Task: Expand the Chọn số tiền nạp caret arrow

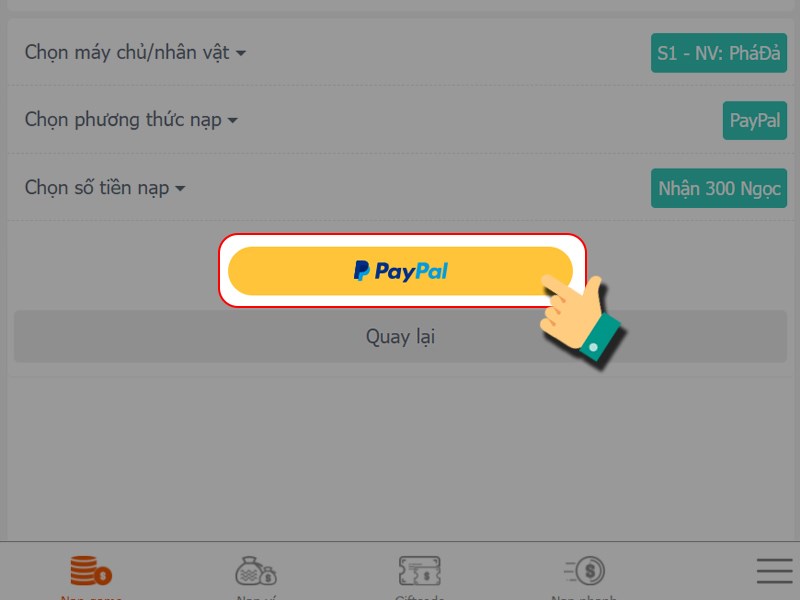Action: 180,188
